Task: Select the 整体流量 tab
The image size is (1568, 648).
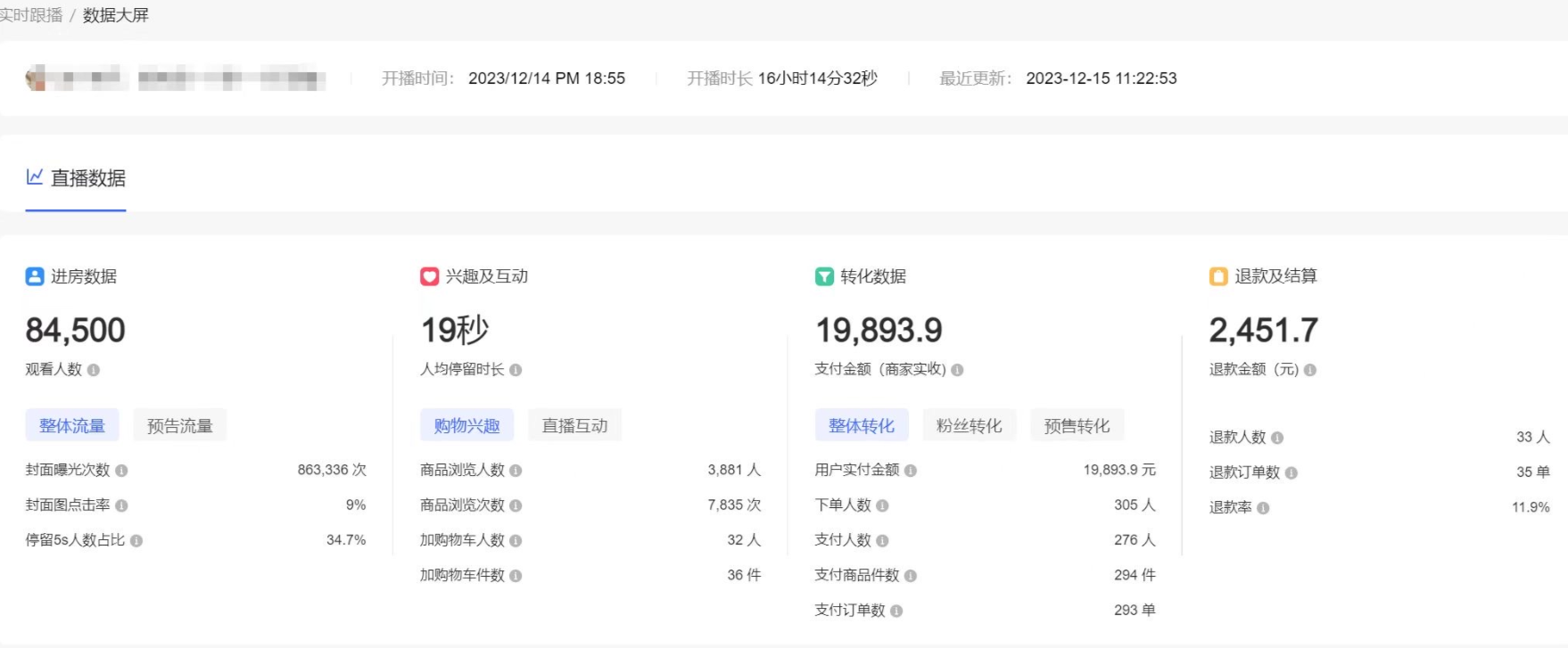Action: tap(72, 426)
